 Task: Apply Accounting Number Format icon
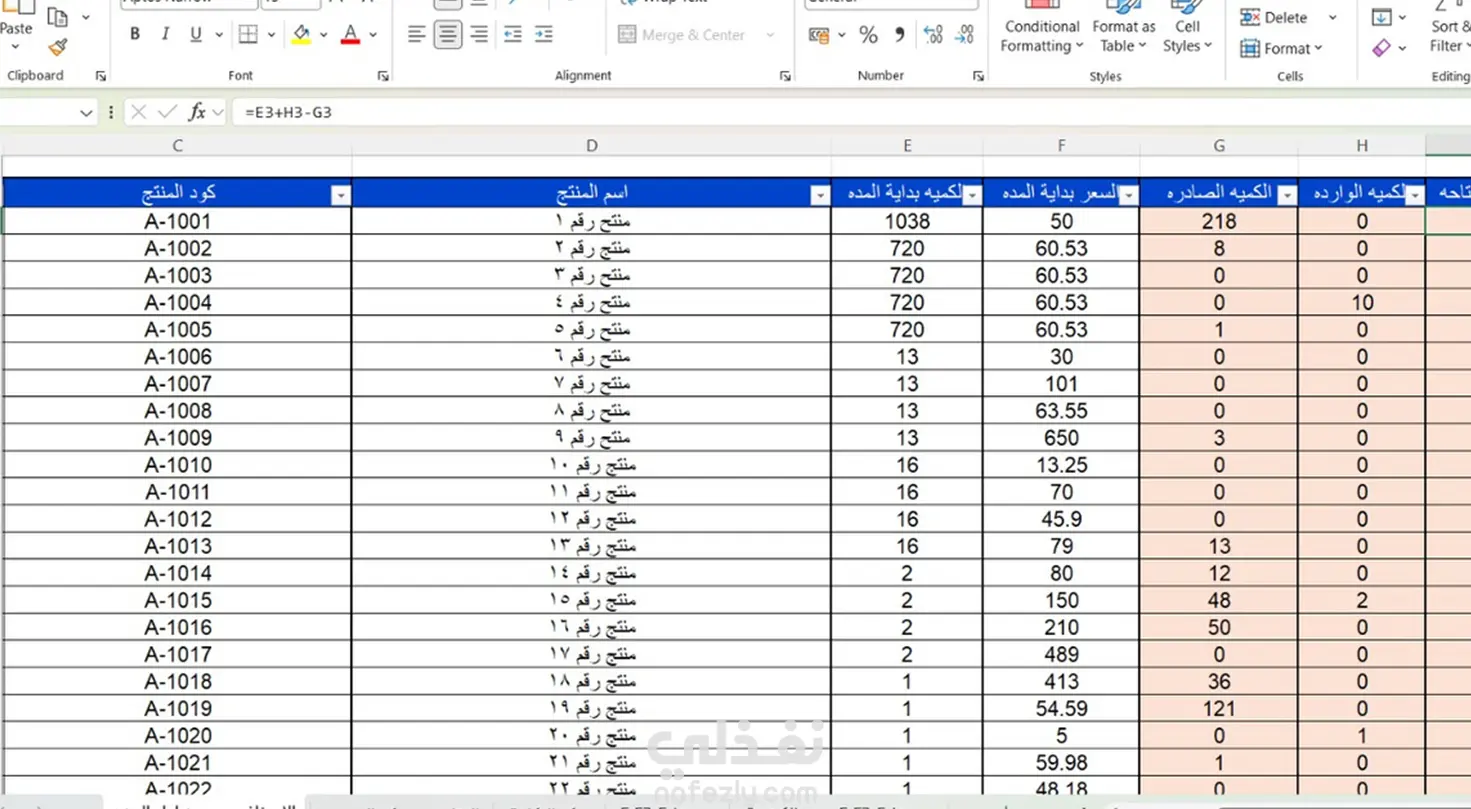(819, 35)
